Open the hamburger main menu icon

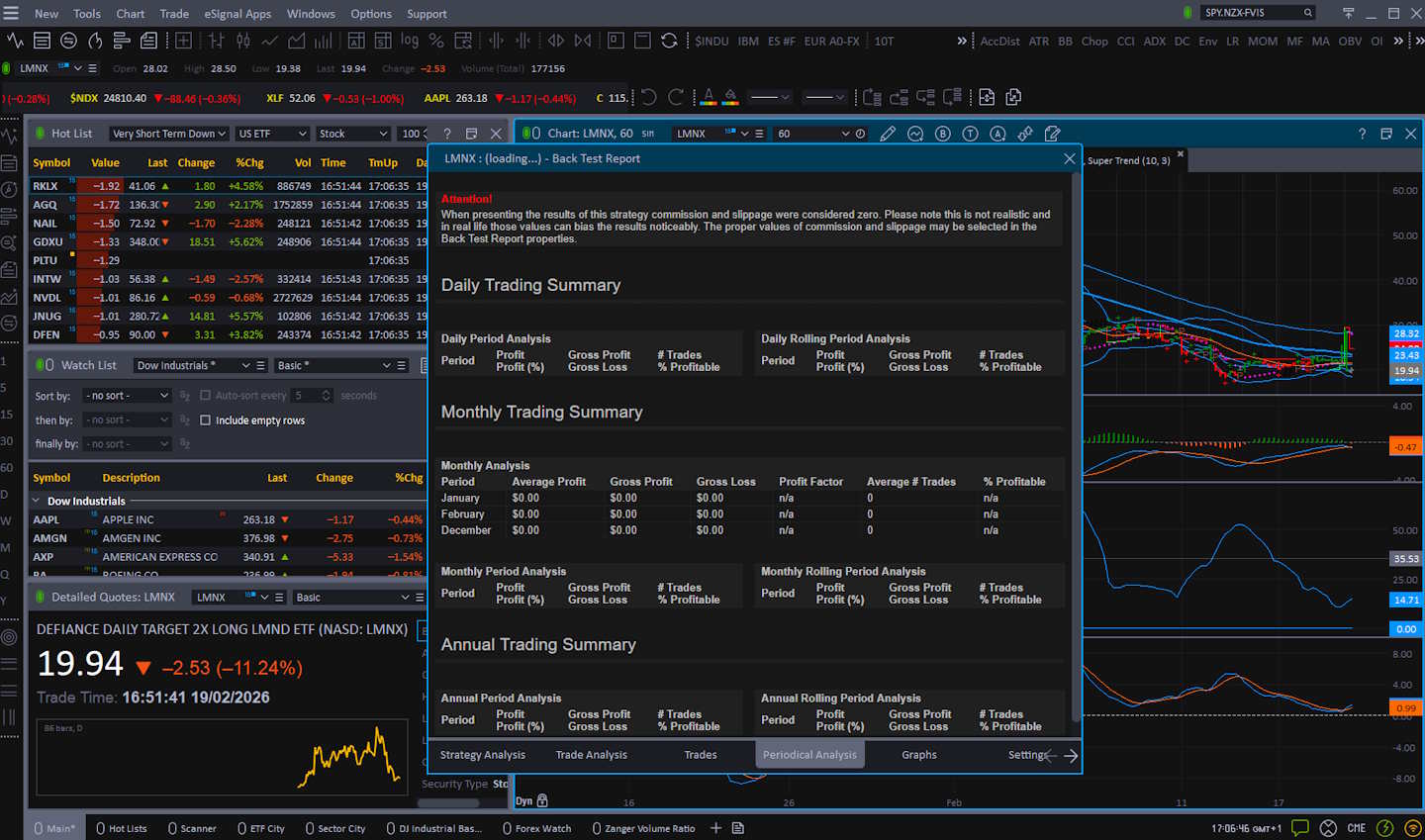pyautogui.click(x=11, y=13)
